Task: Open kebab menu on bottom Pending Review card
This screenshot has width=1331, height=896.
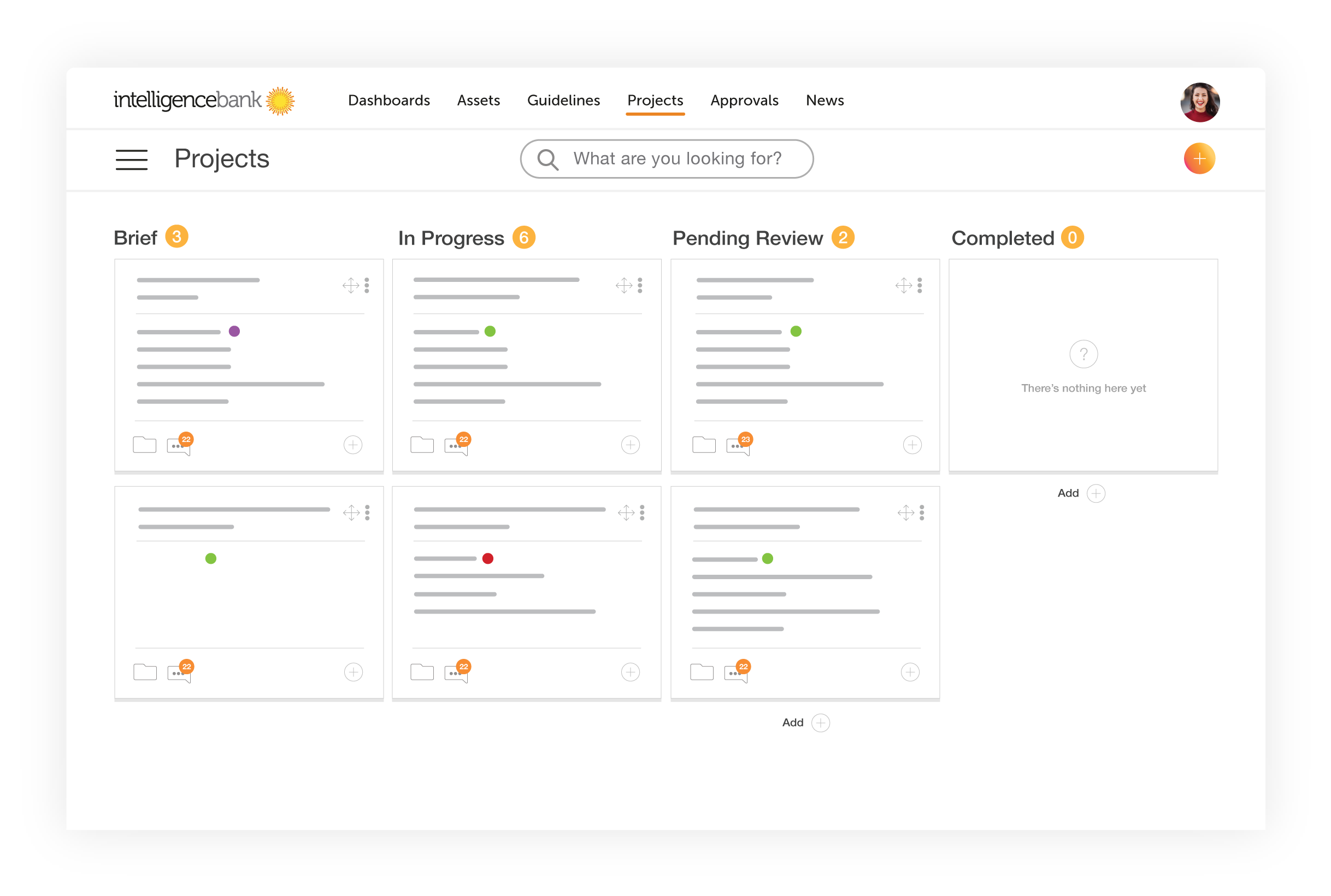Action: 922,512
